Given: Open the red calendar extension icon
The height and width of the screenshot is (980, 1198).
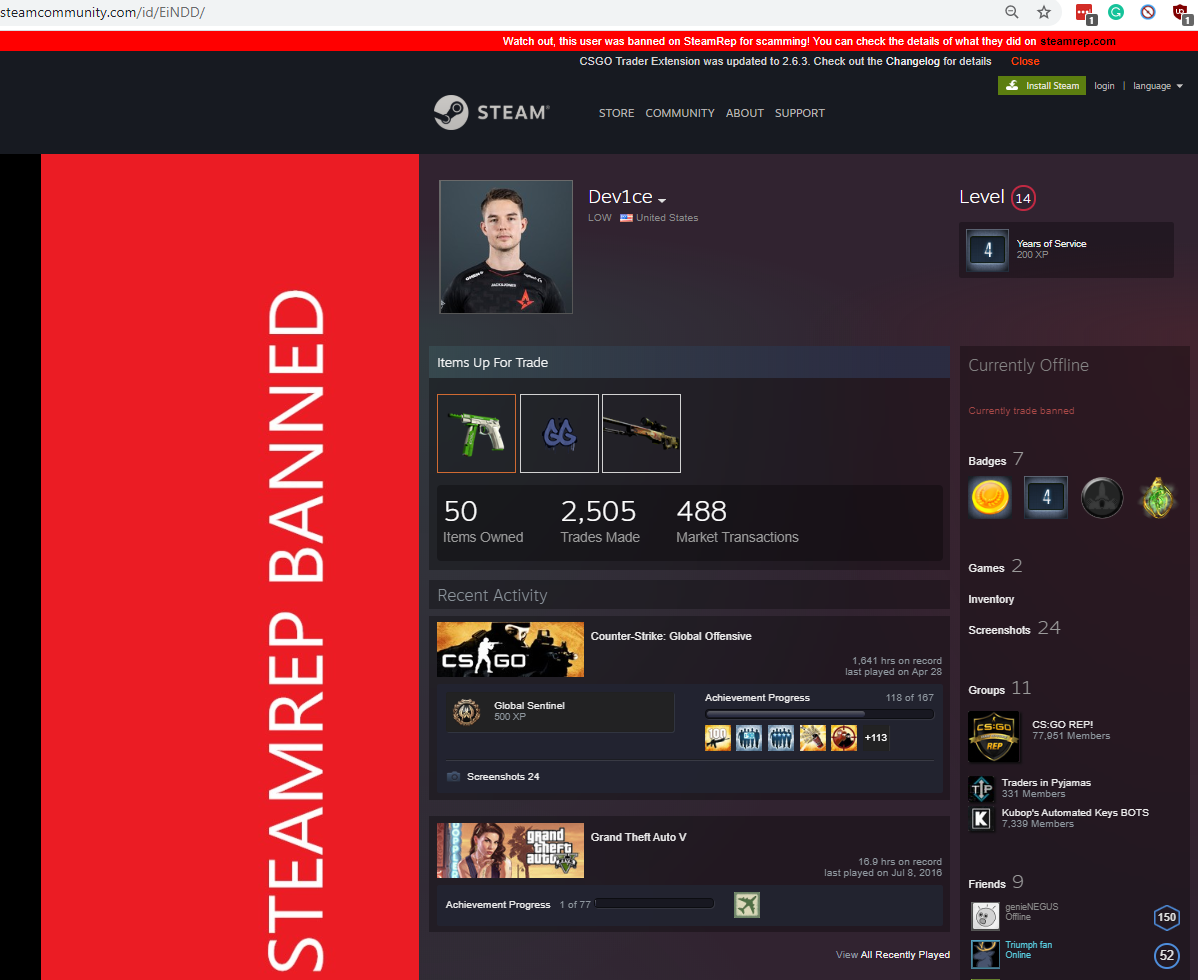Looking at the screenshot, I should (1085, 14).
